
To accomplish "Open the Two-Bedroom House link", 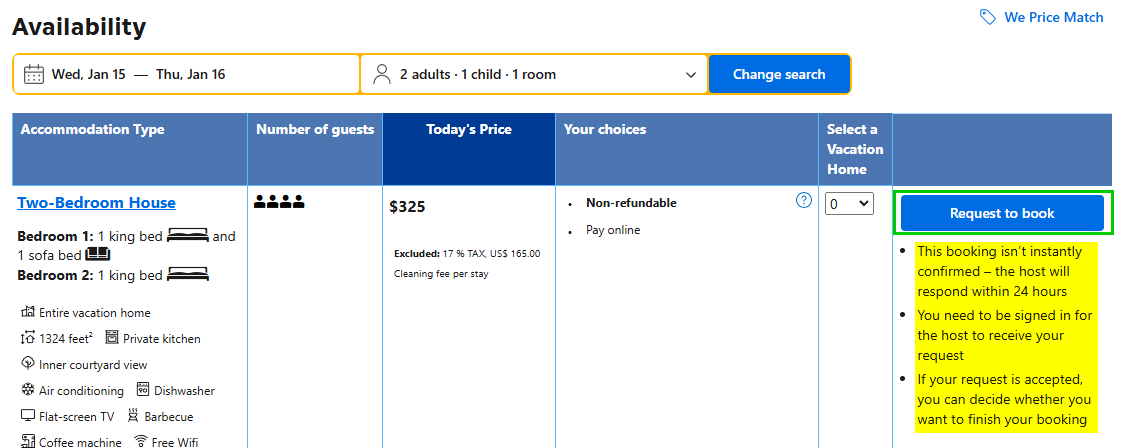I will (96, 203).
